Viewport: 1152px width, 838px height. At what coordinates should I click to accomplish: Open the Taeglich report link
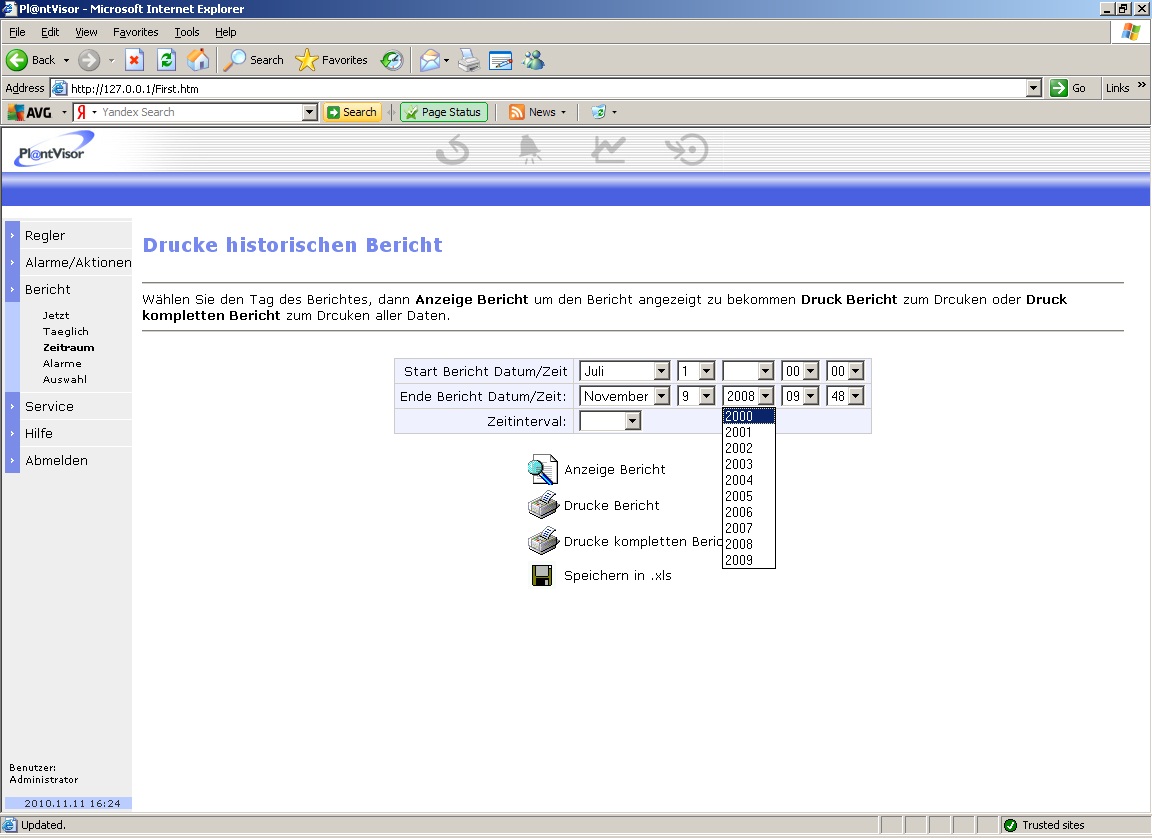tap(65, 332)
